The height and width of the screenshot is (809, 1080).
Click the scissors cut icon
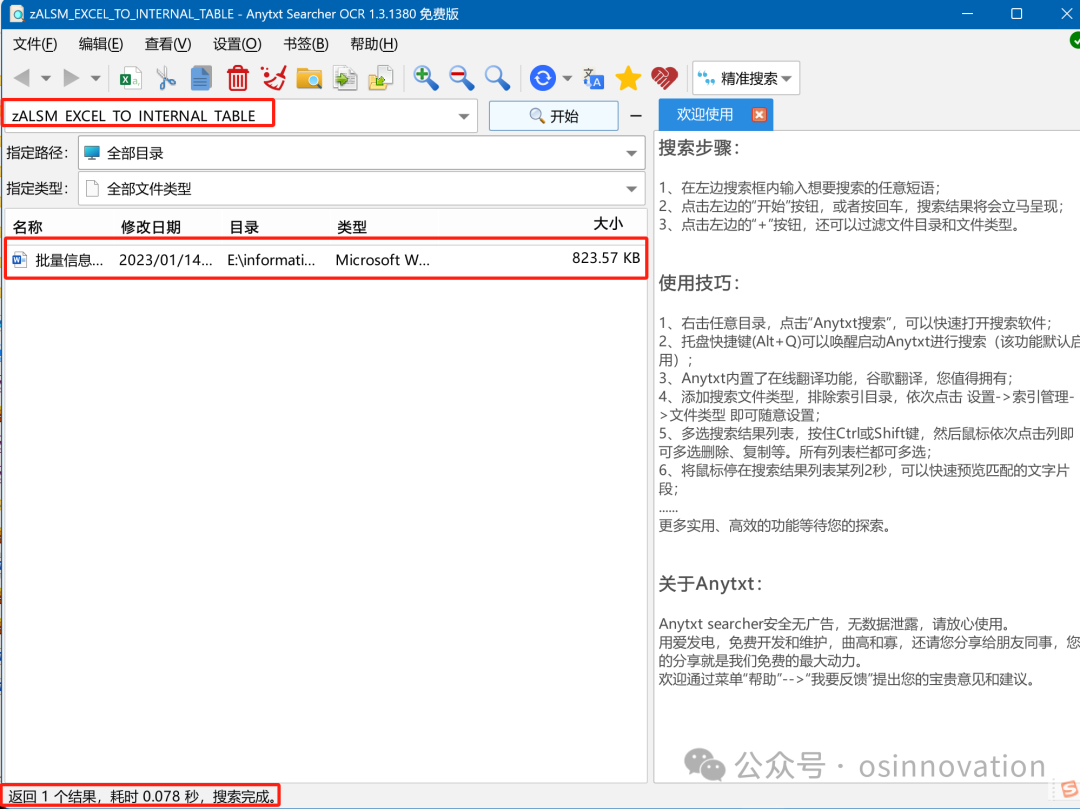(x=166, y=78)
